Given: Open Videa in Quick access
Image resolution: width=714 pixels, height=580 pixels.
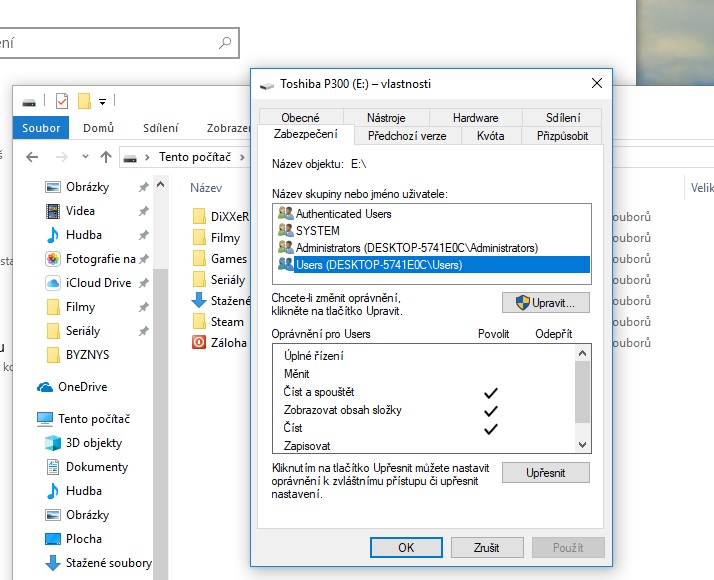Looking at the screenshot, I should (x=80, y=211).
